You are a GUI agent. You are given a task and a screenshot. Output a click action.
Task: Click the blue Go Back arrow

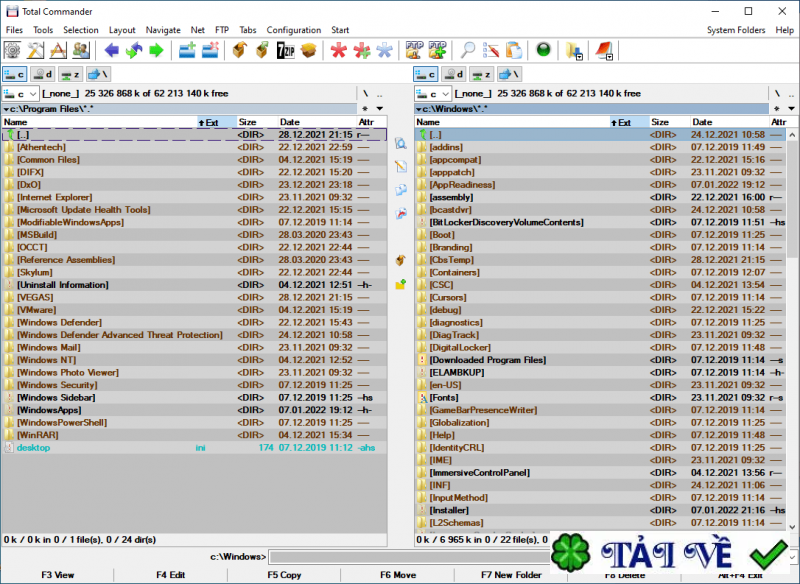[x=112, y=50]
